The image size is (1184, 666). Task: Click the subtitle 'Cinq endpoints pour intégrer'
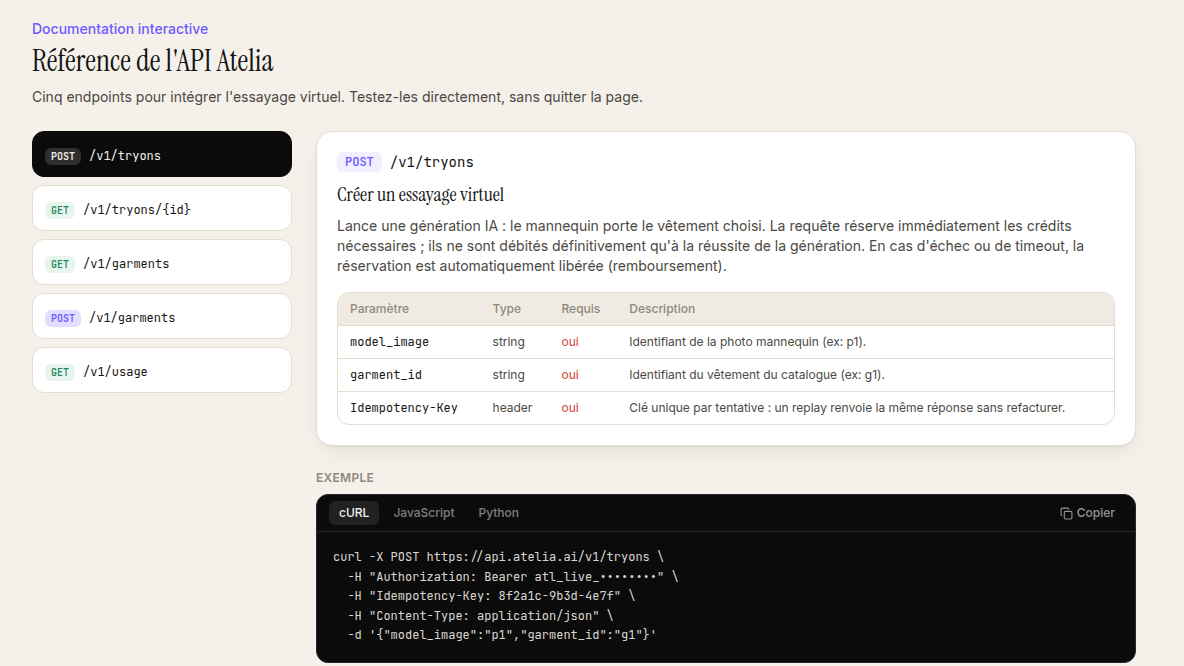coord(337,97)
